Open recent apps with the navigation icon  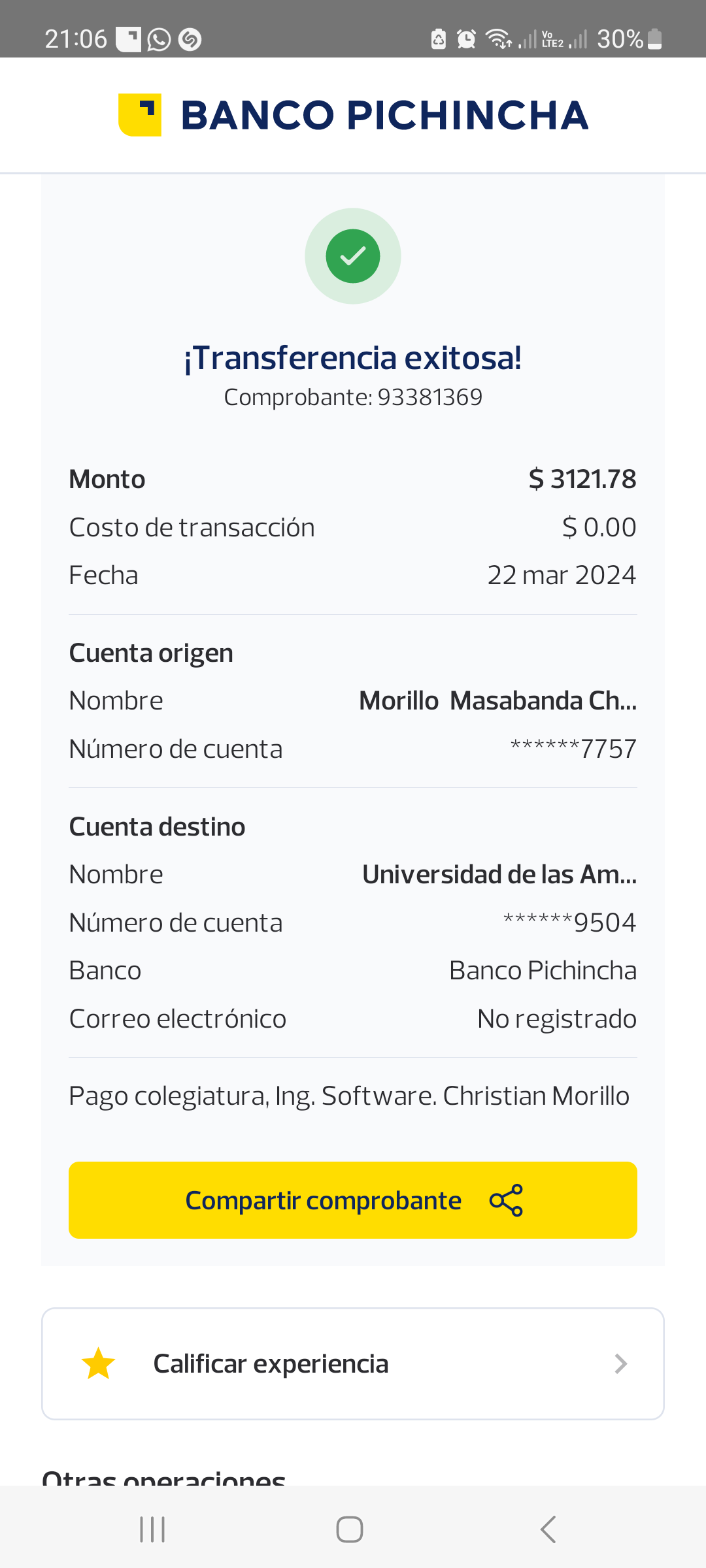[152, 1529]
